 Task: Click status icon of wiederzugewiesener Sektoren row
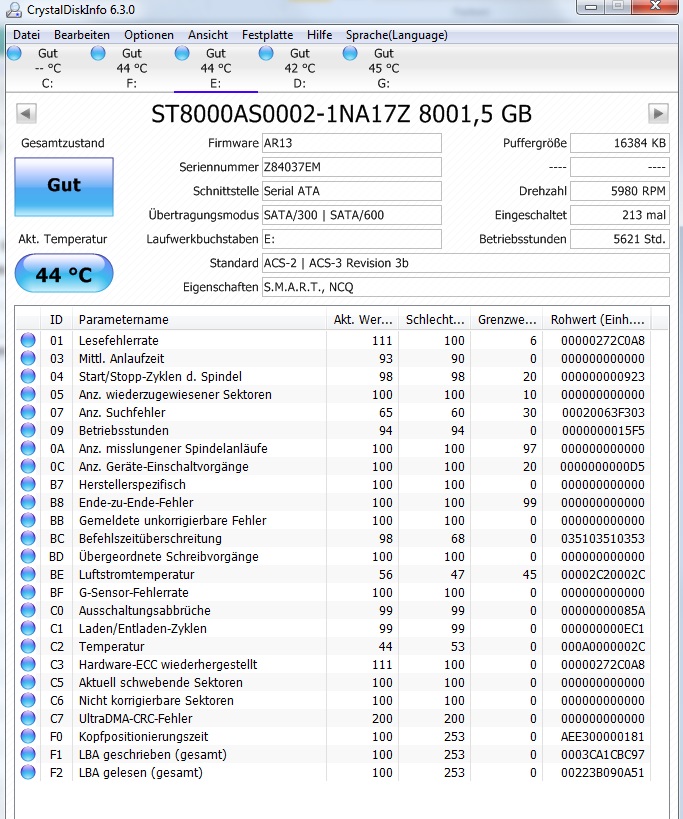click(x=28, y=394)
